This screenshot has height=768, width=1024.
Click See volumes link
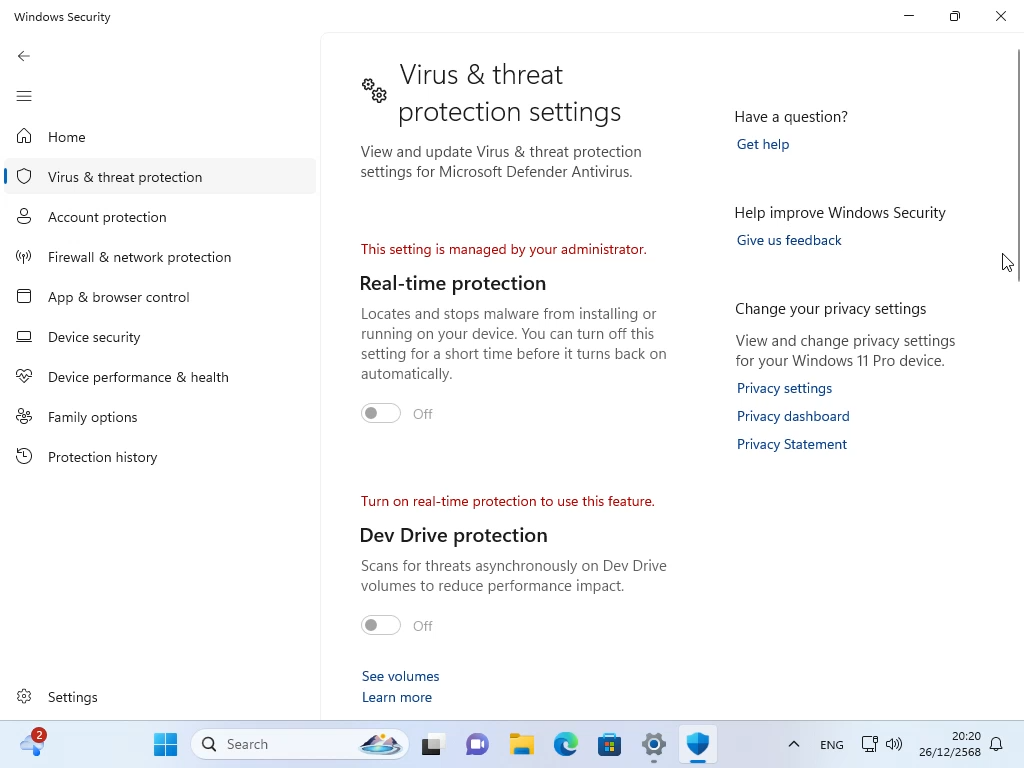tap(400, 676)
